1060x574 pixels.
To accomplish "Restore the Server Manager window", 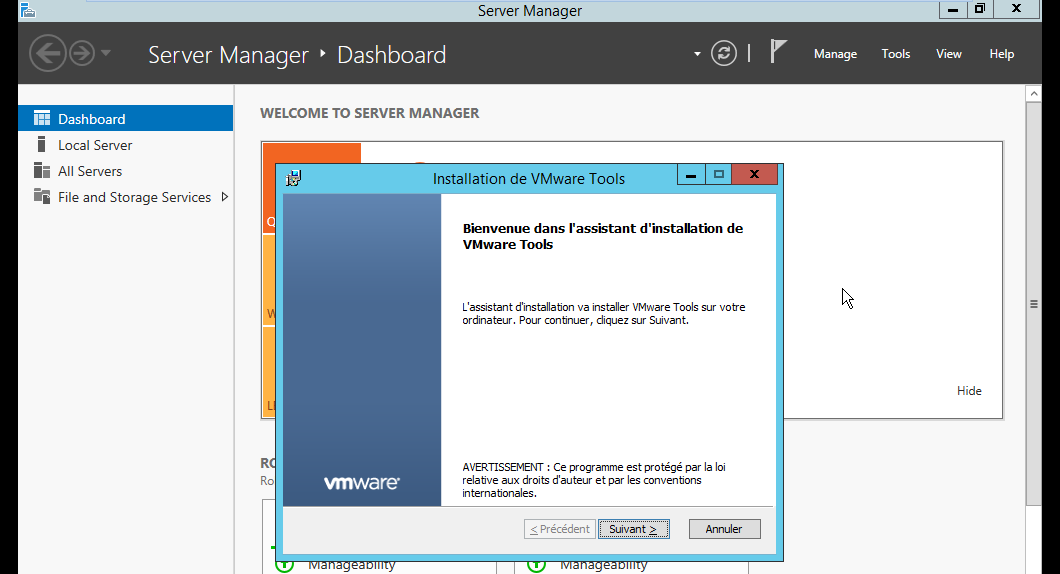I will tap(979, 9).
